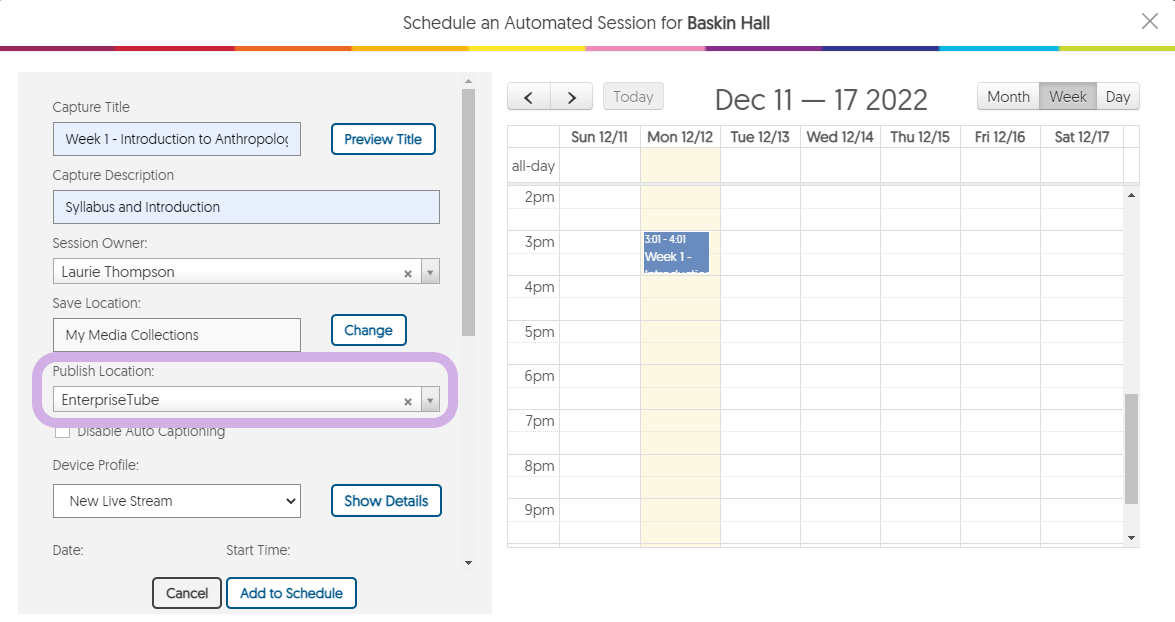Click Add to Schedule button

[291, 593]
